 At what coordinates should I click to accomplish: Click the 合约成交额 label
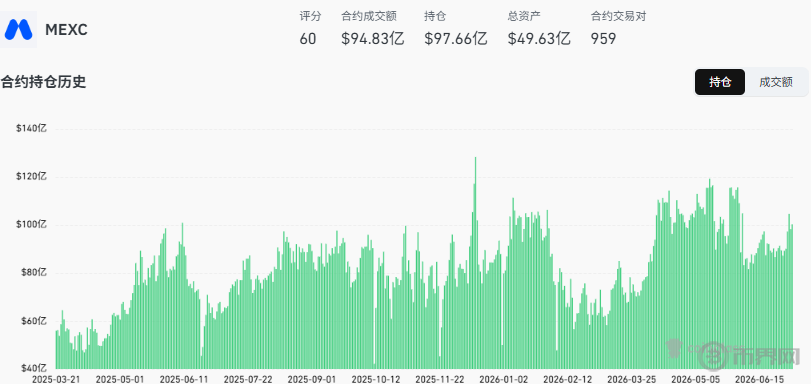tap(369, 17)
